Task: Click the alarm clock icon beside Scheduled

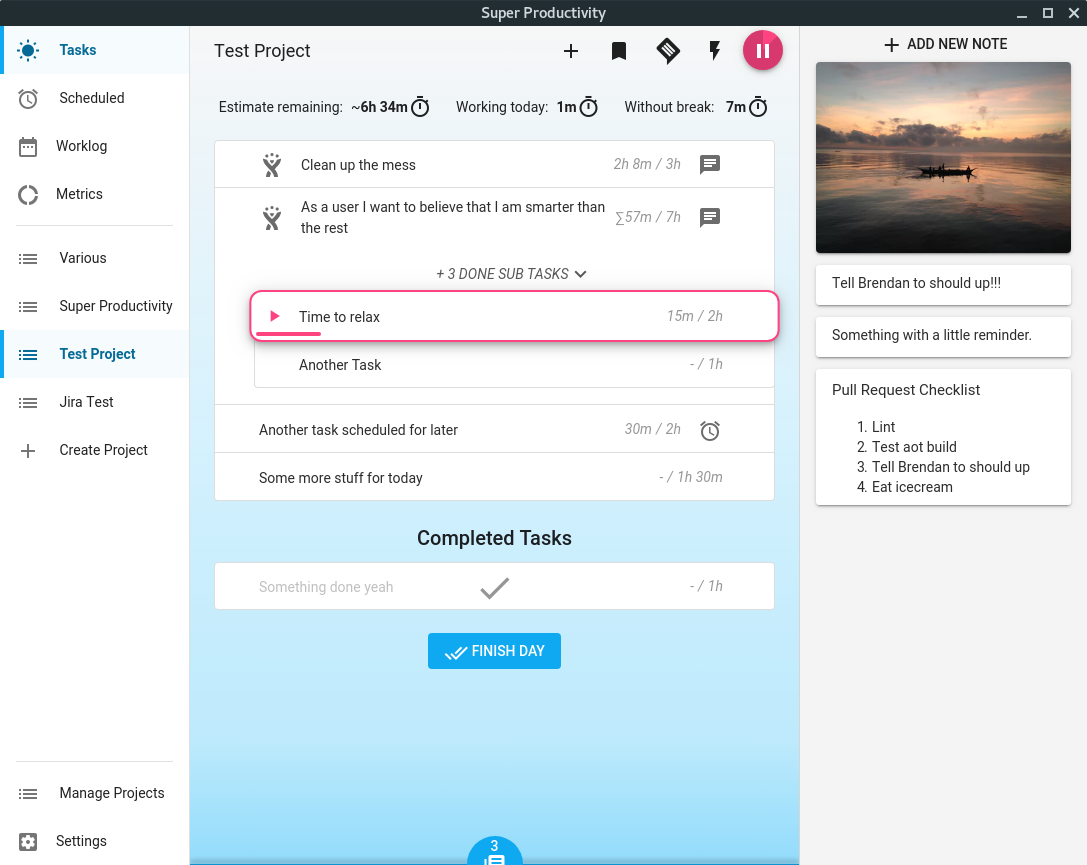Action: [28, 98]
